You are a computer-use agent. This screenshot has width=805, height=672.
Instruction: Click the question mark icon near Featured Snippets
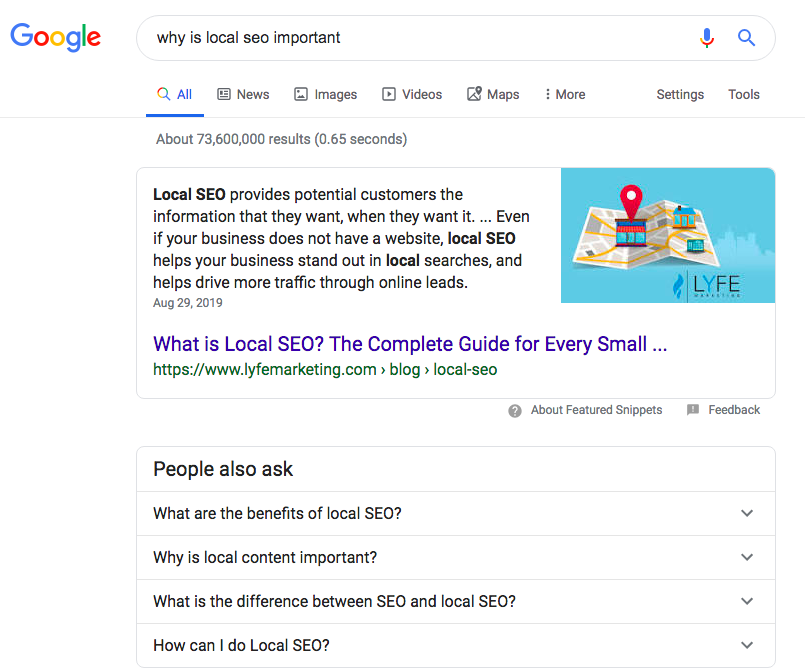(x=515, y=411)
